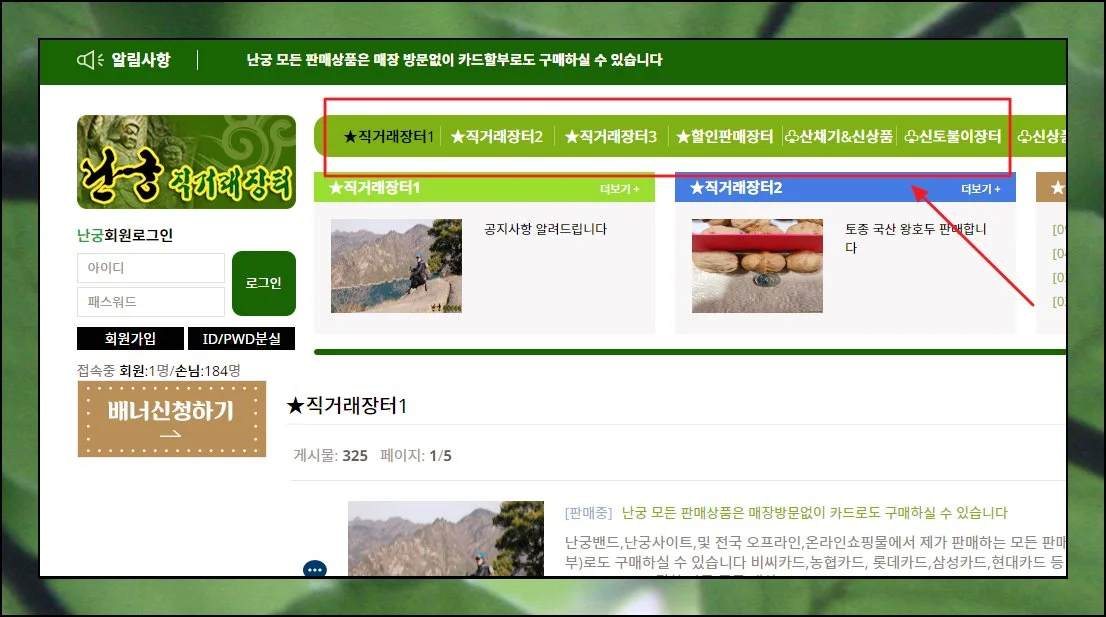Click the 패스워드 input field
Viewport: 1106px width, 617px height.
coord(150,302)
